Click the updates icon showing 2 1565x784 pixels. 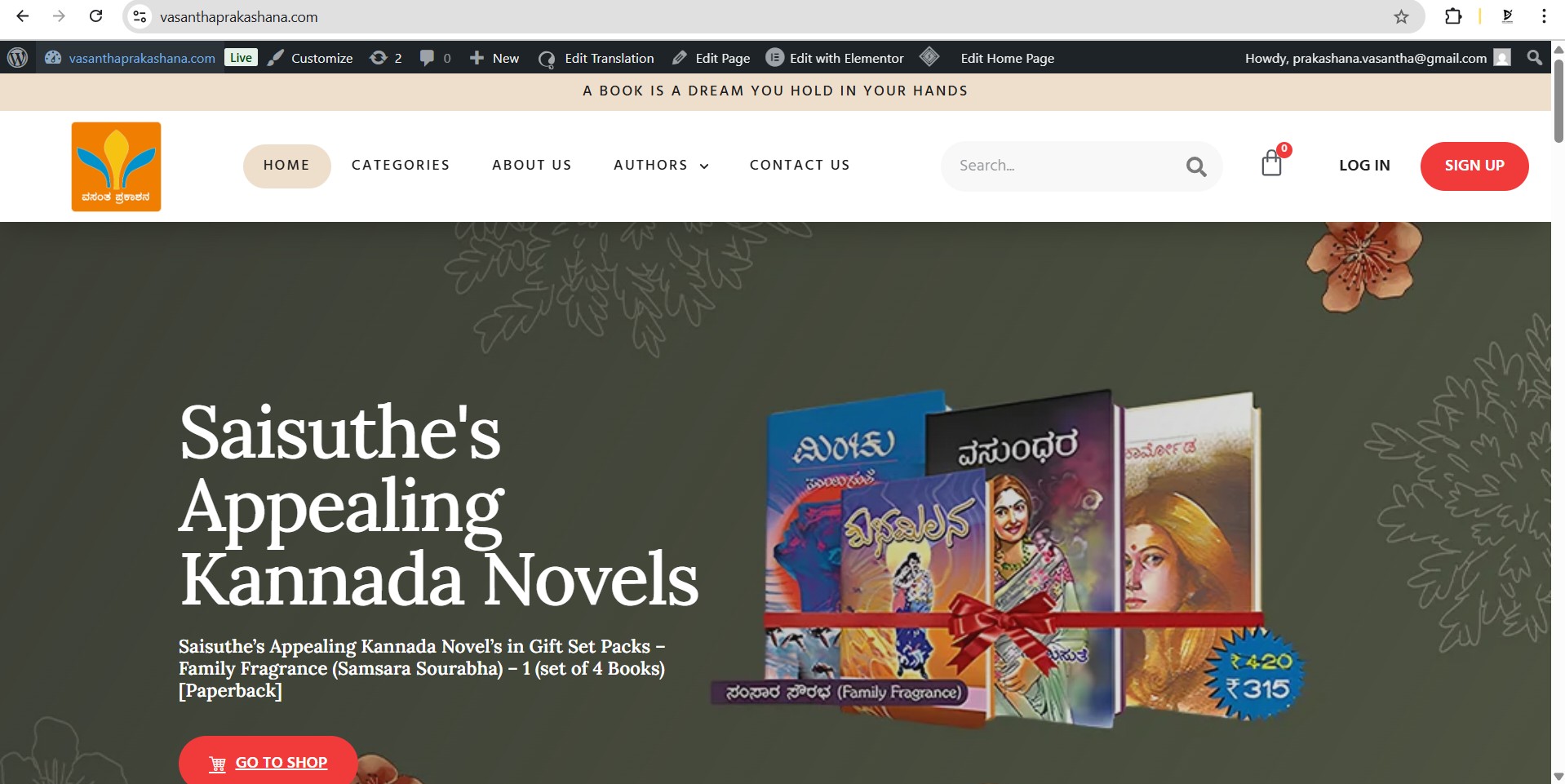click(386, 58)
